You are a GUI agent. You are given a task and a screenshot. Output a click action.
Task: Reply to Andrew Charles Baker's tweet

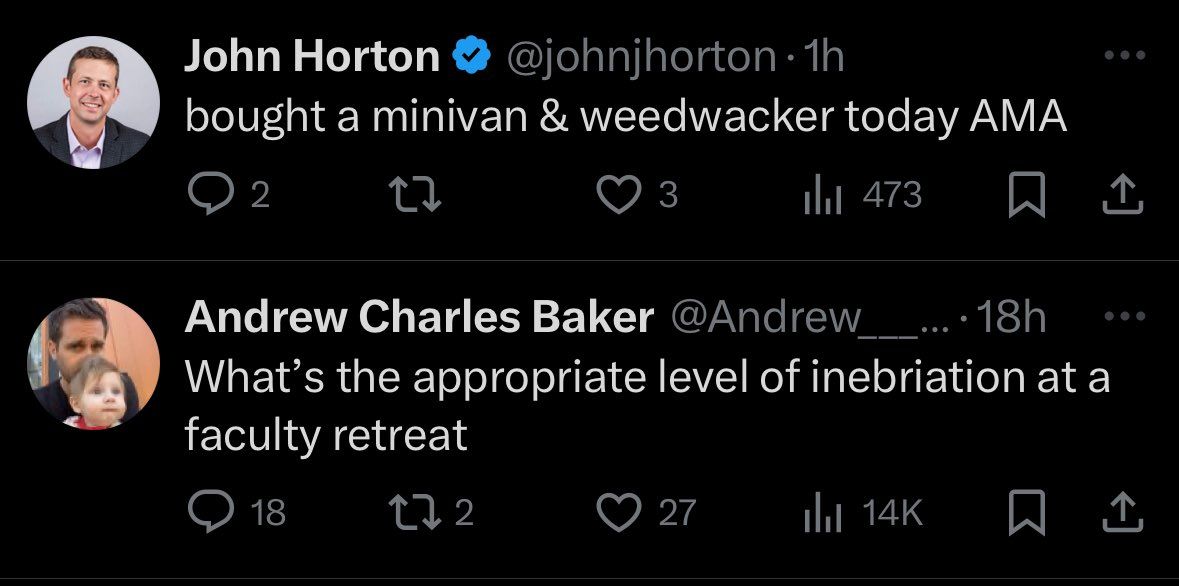(208, 512)
